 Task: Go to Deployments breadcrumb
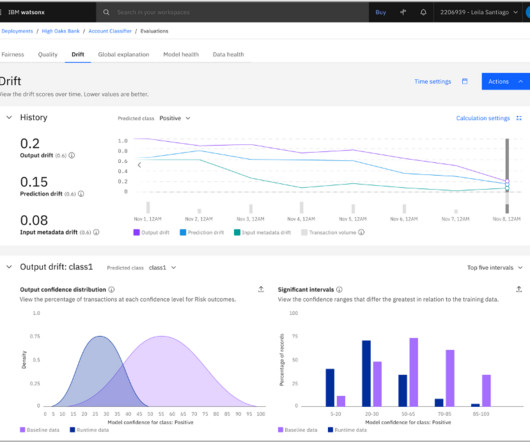click(17, 31)
